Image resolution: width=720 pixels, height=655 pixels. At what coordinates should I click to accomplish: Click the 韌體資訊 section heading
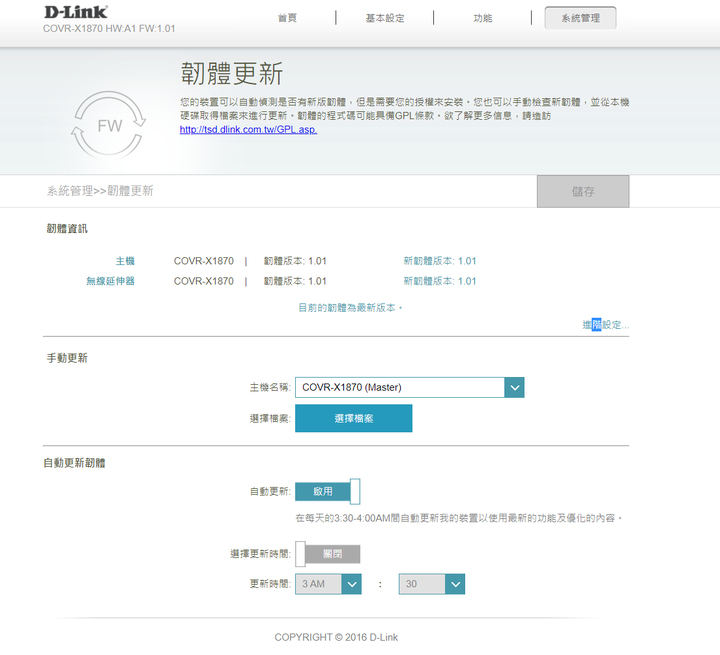tap(67, 228)
